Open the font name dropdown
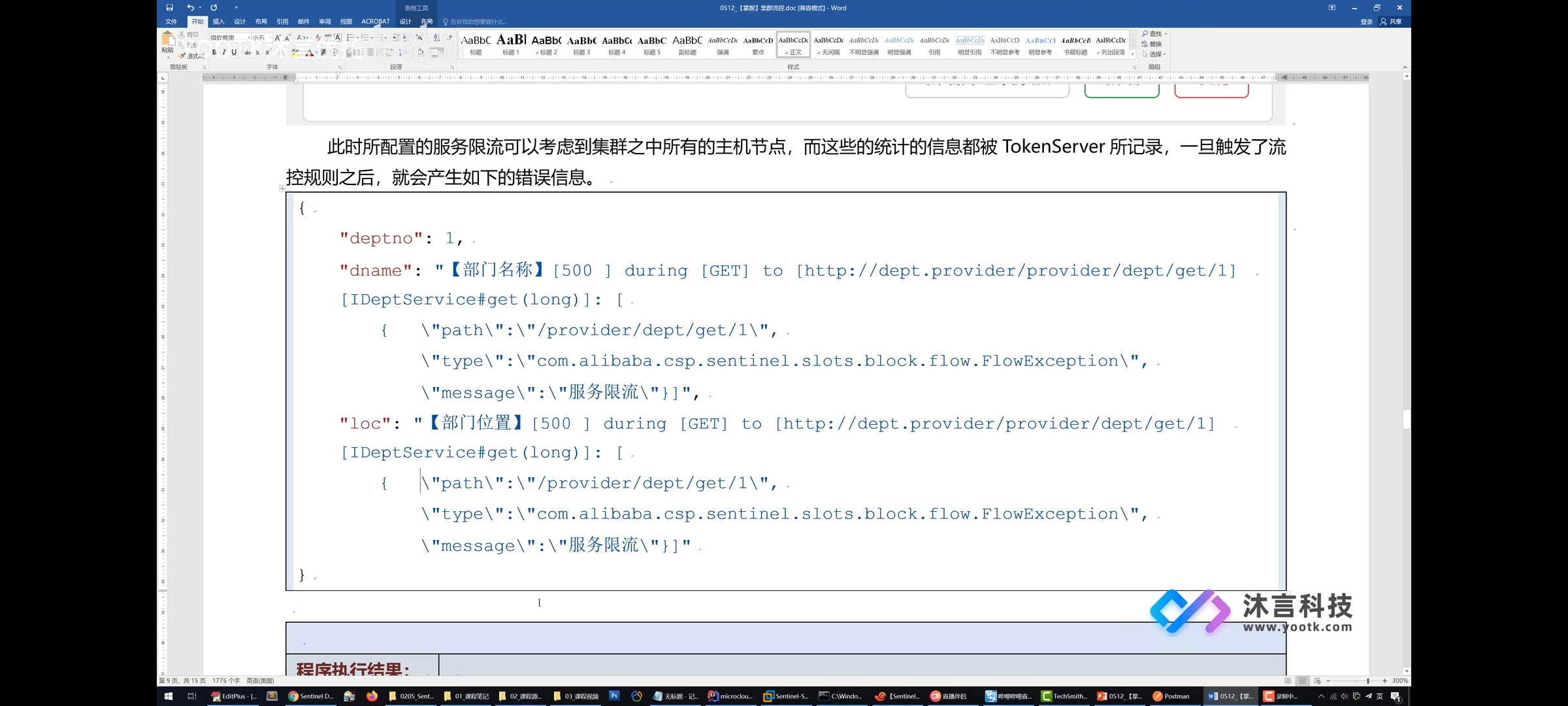Viewport: 1568px width, 706px height. pos(249,37)
